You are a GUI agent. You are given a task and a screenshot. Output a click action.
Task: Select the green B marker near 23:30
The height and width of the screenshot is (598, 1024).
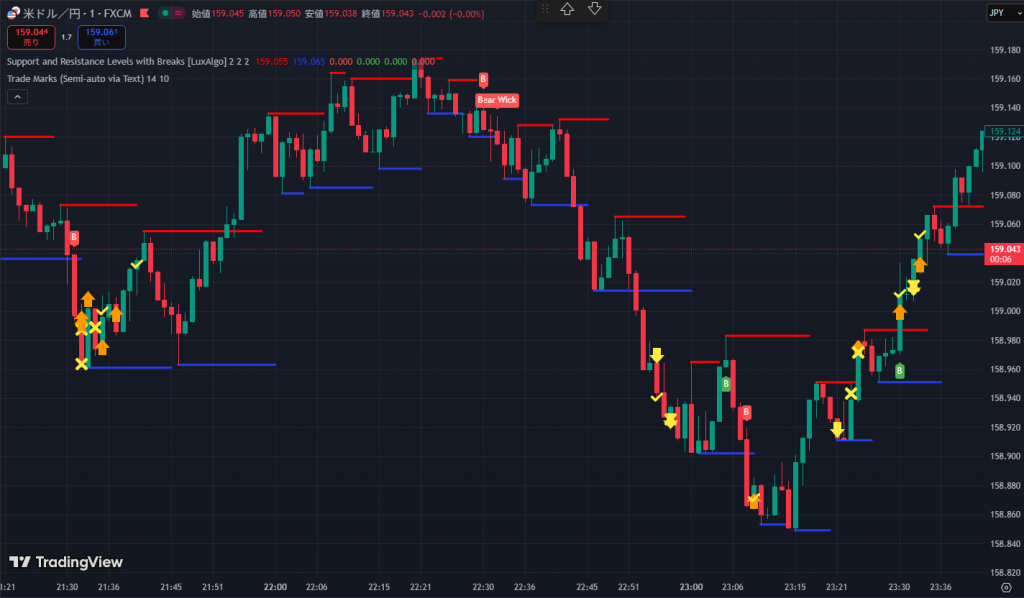click(900, 371)
